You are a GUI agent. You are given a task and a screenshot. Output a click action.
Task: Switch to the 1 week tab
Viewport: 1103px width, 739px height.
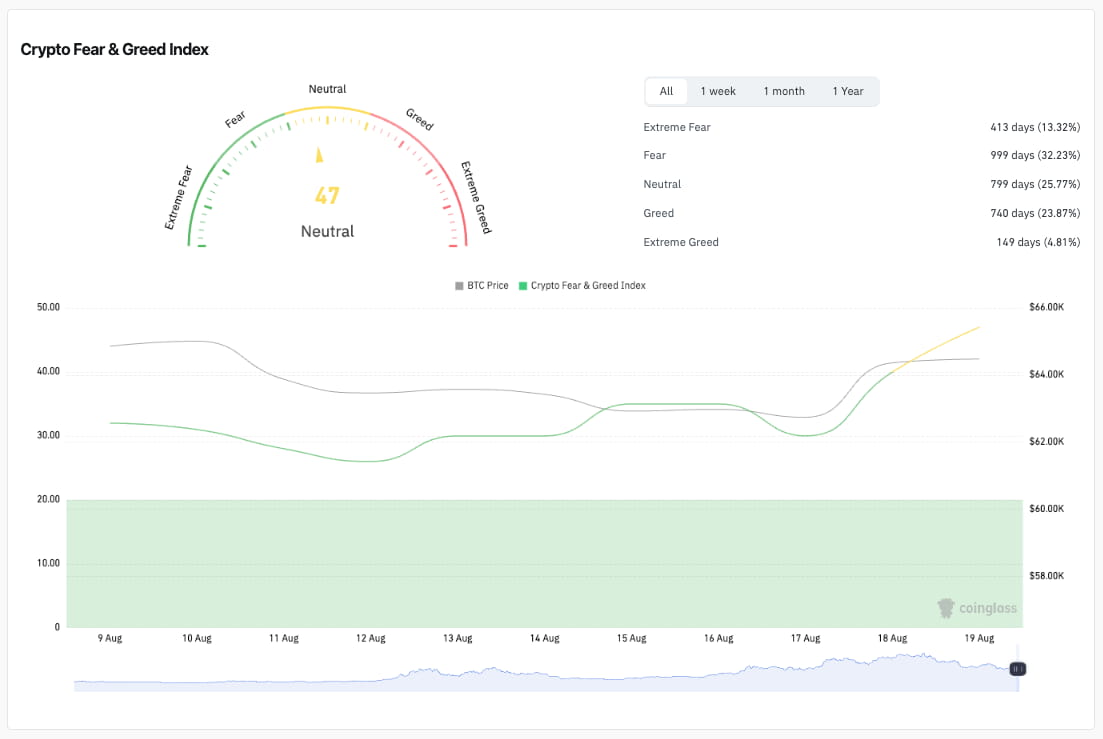click(718, 91)
